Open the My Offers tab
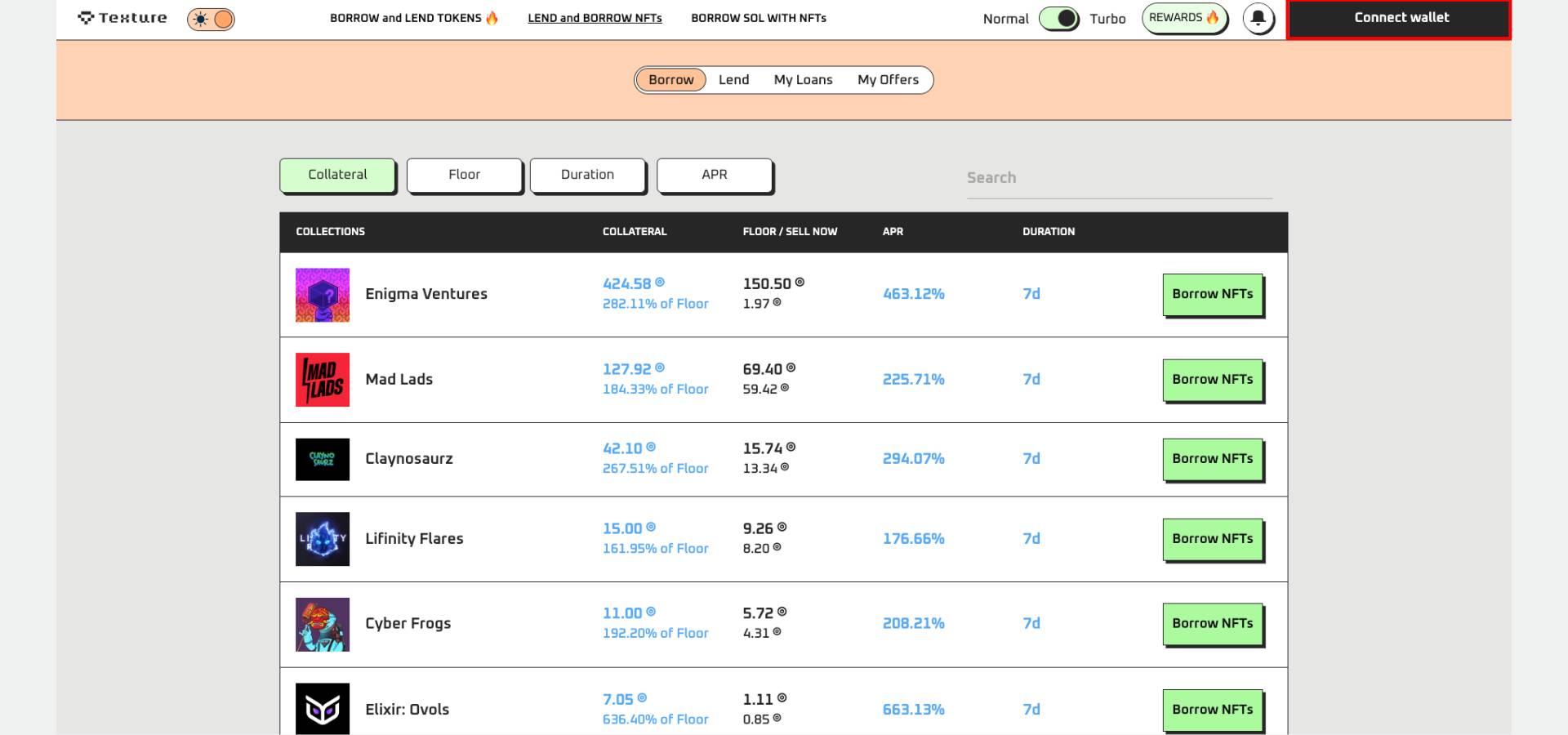This screenshot has height=735, width=1568. [888, 80]
